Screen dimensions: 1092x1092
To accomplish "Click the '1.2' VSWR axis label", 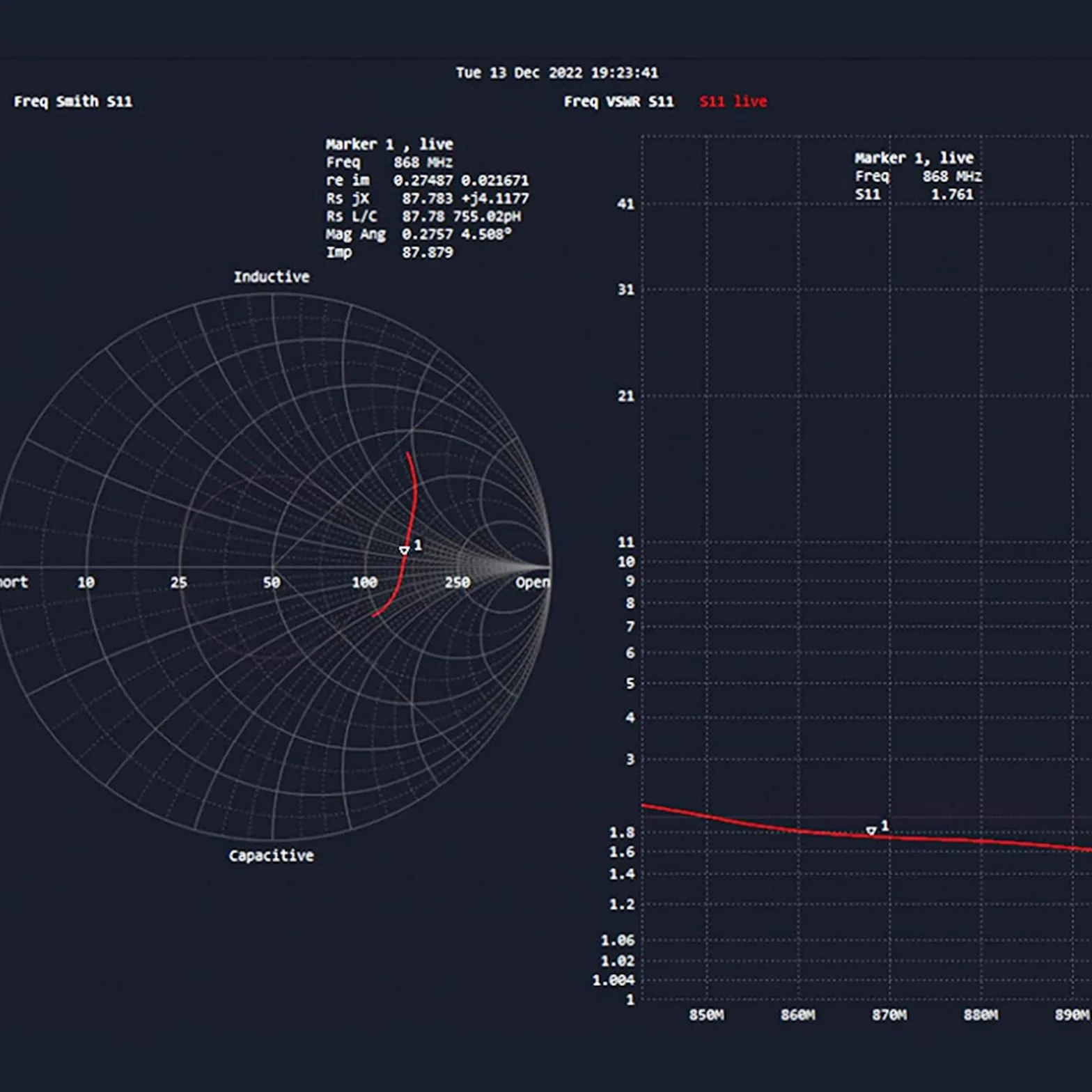I will pyautogui.click(x=622, y=905).
